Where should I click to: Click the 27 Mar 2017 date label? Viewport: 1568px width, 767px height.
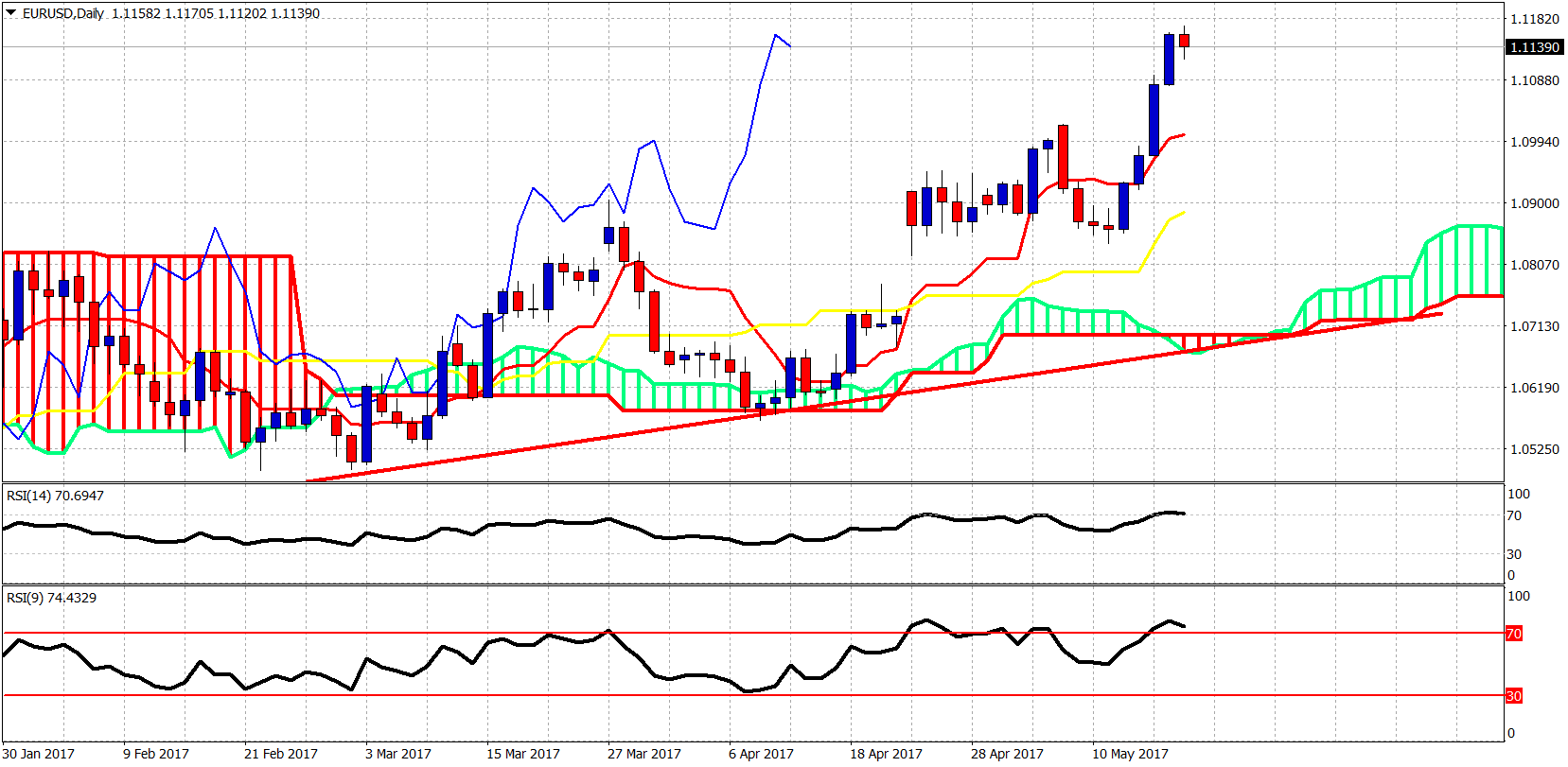point(644,754)
